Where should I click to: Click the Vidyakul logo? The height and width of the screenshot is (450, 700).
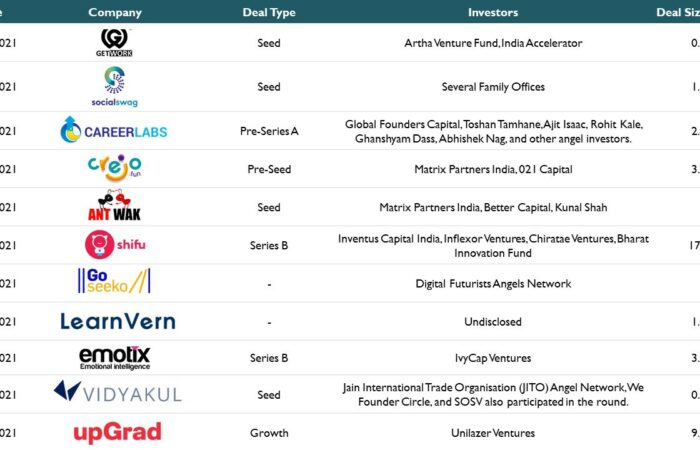pyautogui.click(x=117, y=392)
